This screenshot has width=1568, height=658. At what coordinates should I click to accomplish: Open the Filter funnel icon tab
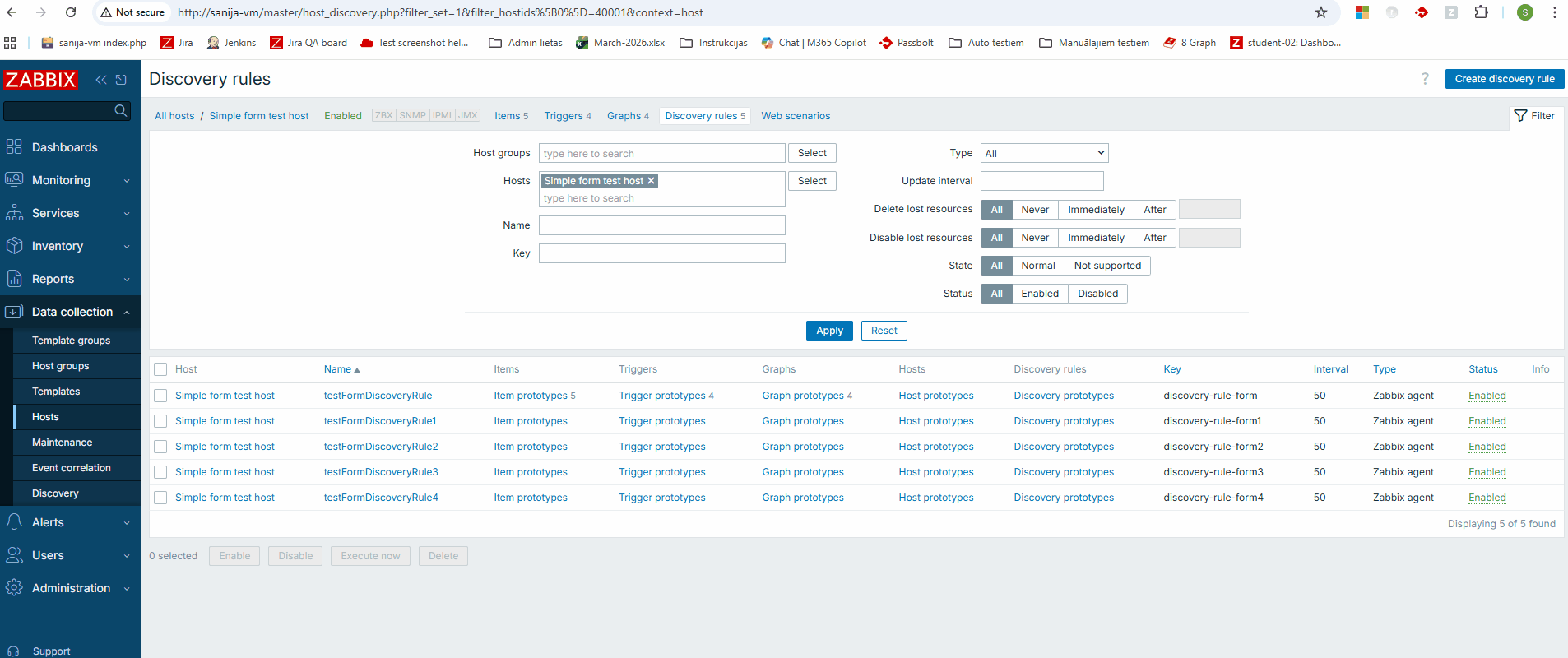(1534, 116)
